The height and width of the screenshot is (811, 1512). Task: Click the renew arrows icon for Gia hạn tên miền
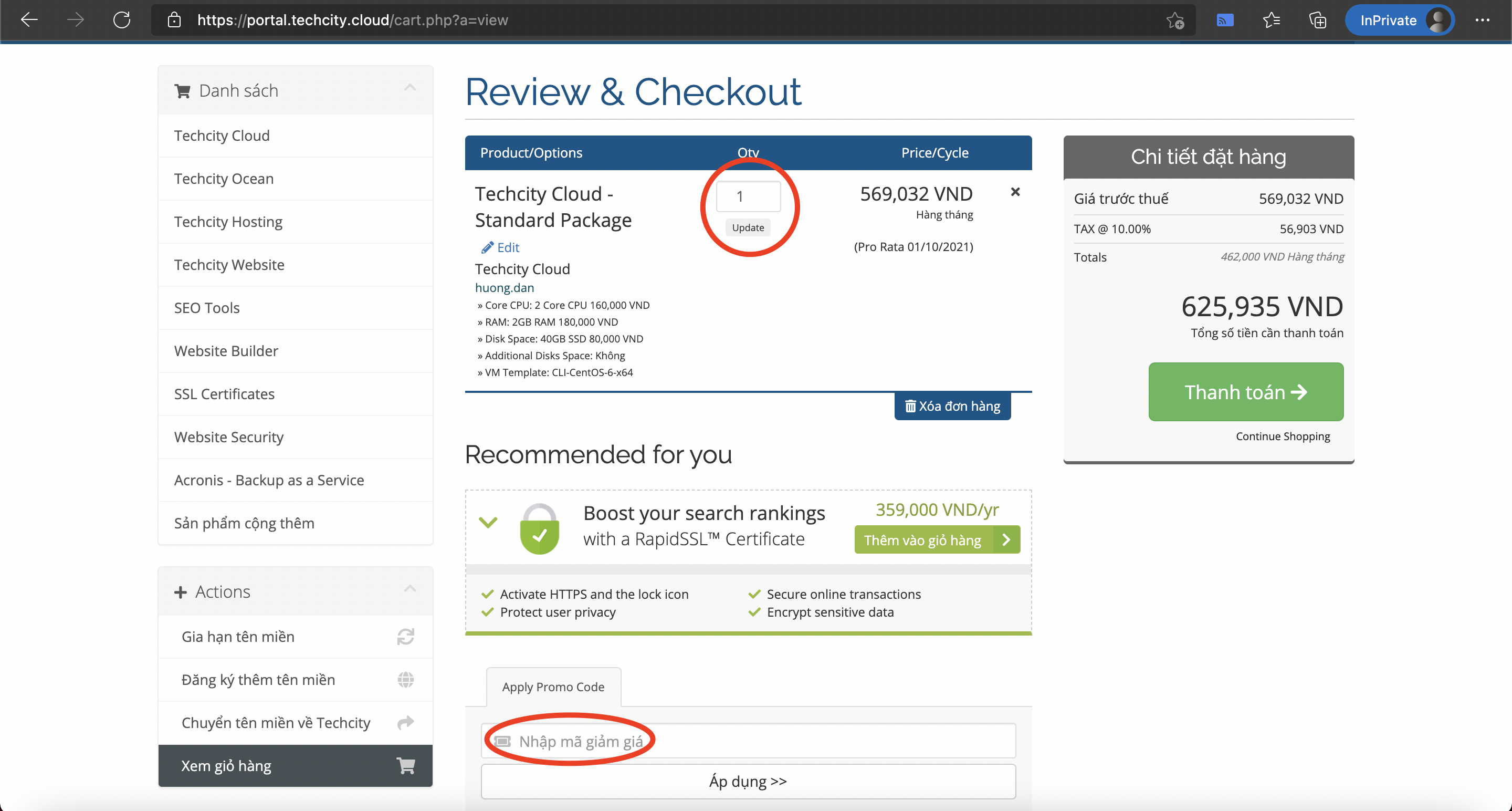pyautogui.click(x=406, y=637)
